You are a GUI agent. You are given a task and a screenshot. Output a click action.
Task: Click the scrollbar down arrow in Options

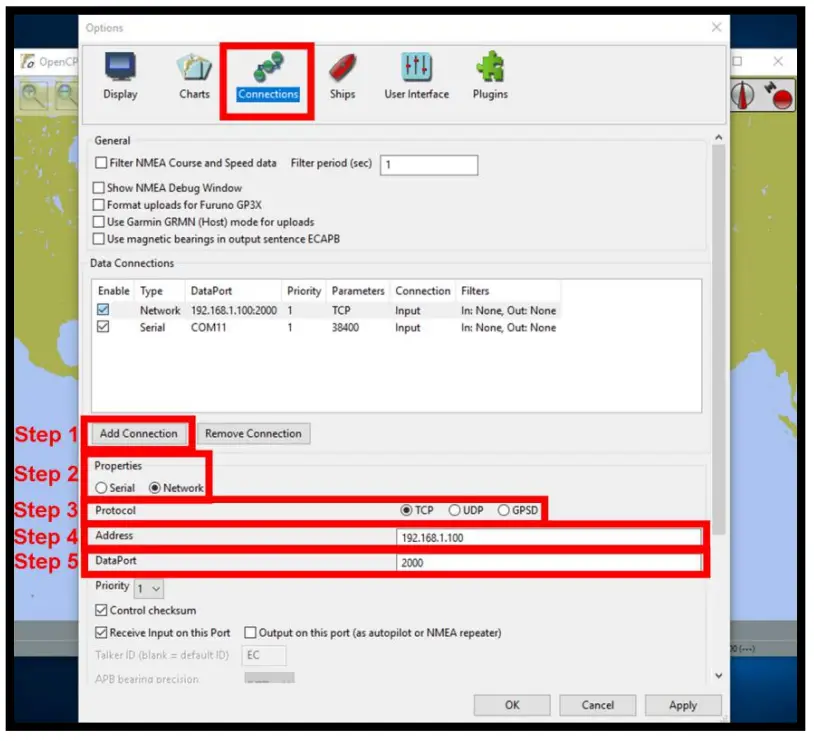pos(718,676)
